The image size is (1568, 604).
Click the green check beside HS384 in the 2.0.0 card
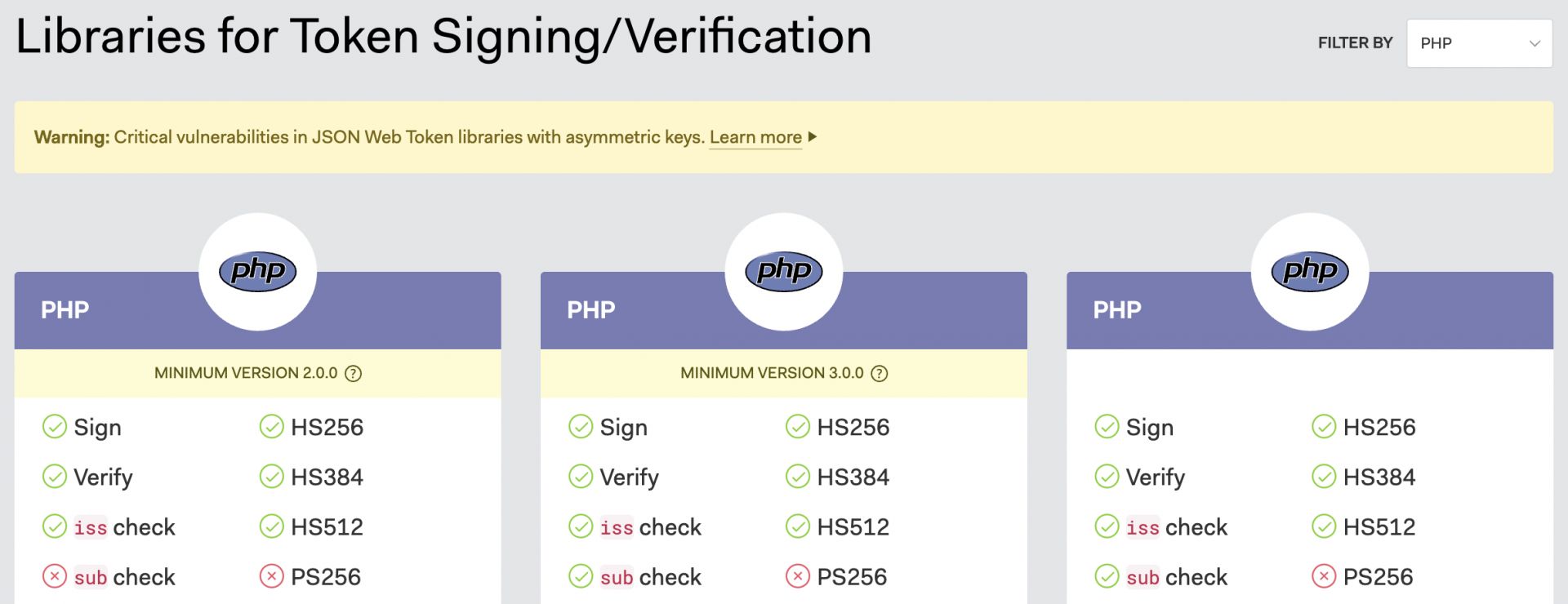point(272,477)
